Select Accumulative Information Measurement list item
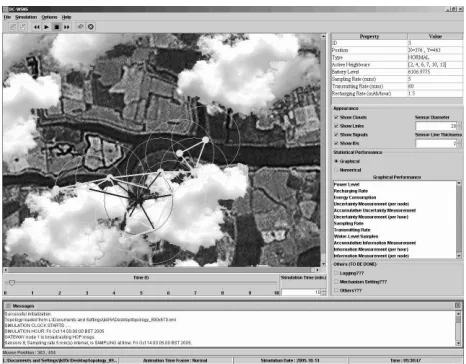 click(375, 243)
